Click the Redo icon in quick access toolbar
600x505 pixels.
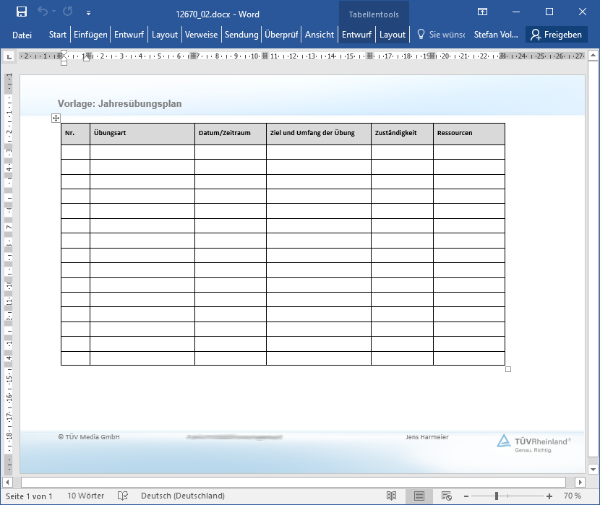point(67,12)
